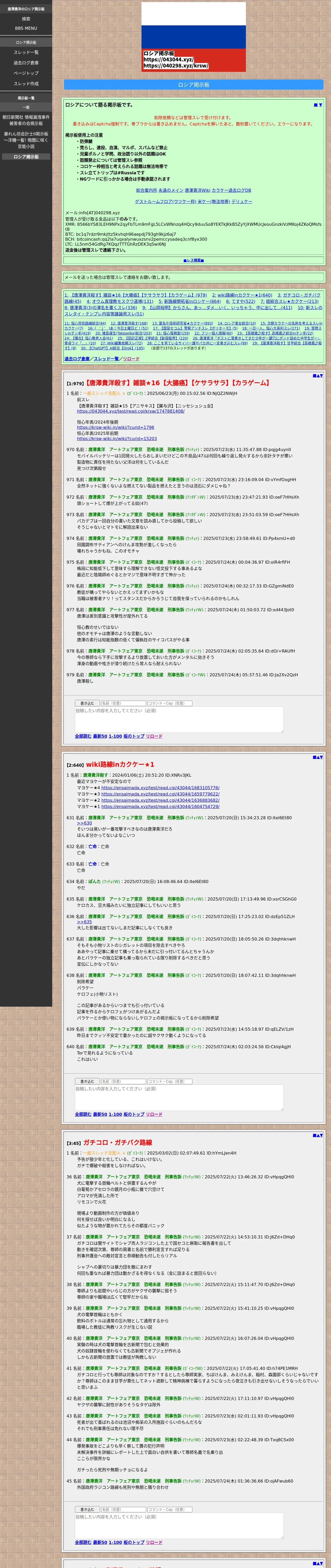
Task: Open 検索 in the sidebar
Action: [26, 19]
